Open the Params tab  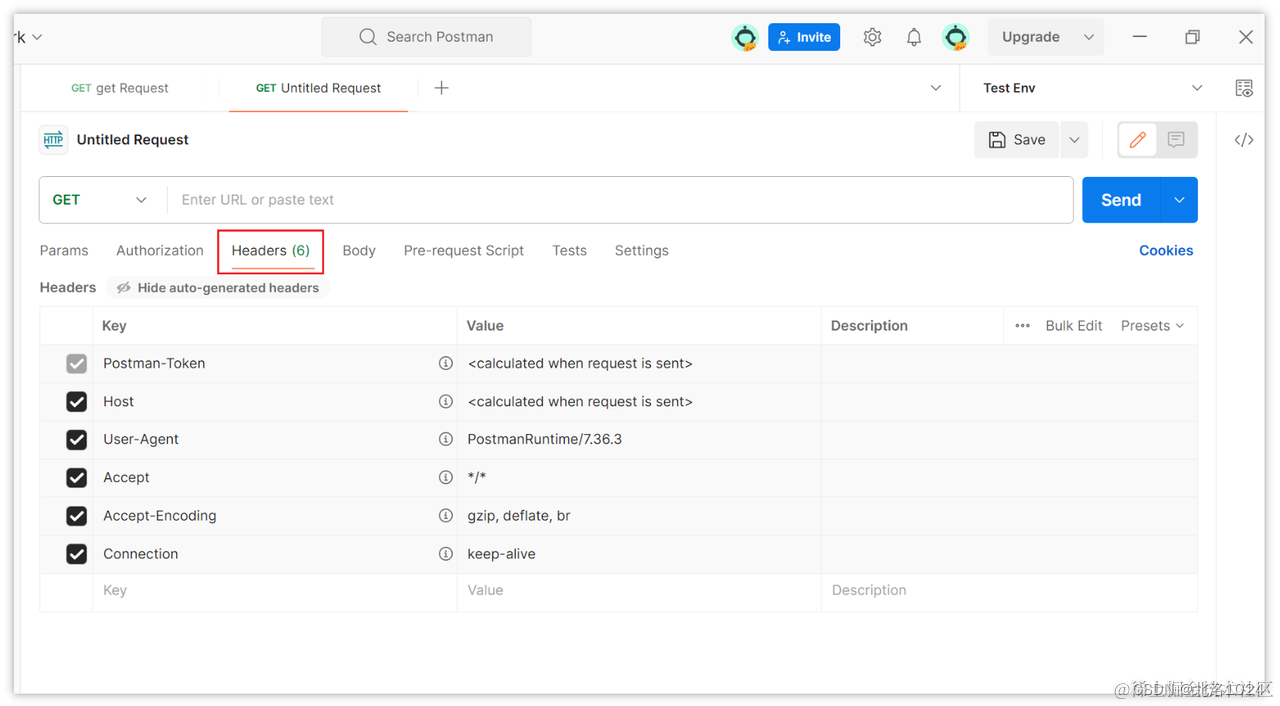[x=64, y=251]
